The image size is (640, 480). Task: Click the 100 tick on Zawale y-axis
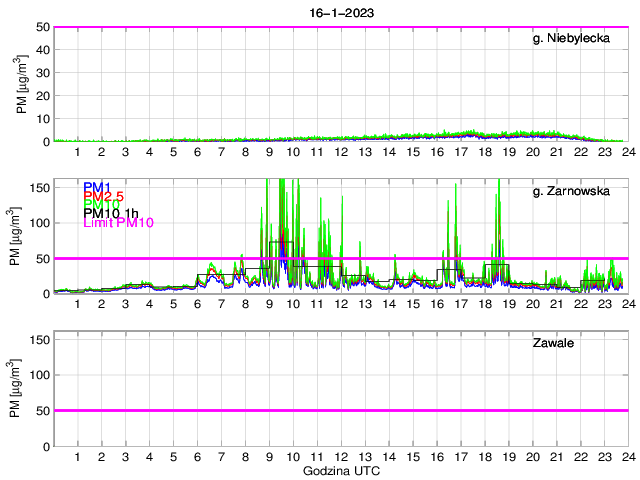pyautogui.click(x=37, y=375)
